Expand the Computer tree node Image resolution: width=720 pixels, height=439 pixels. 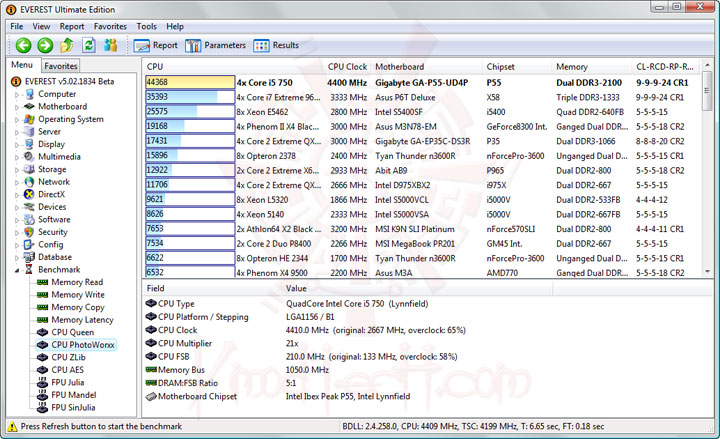(x=17, y=95)
